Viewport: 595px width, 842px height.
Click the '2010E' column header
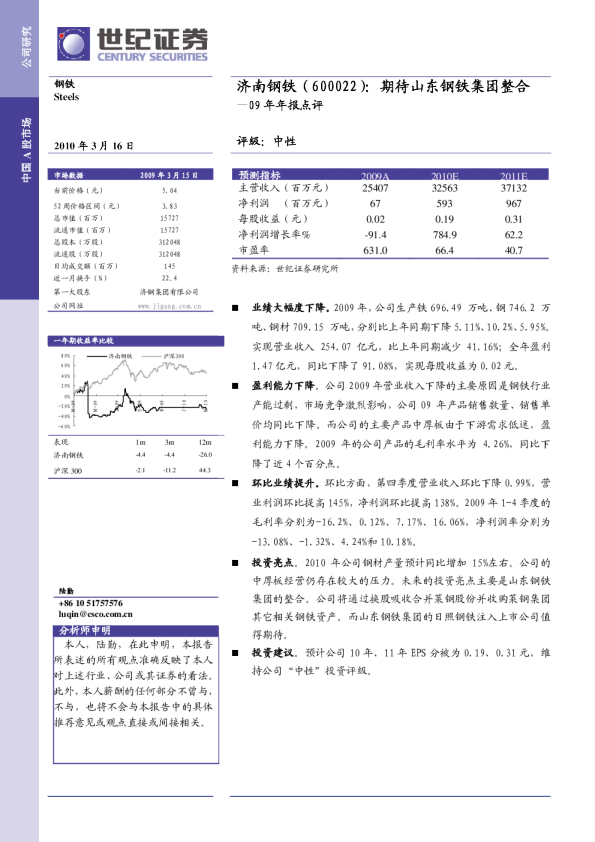(445, 176)
